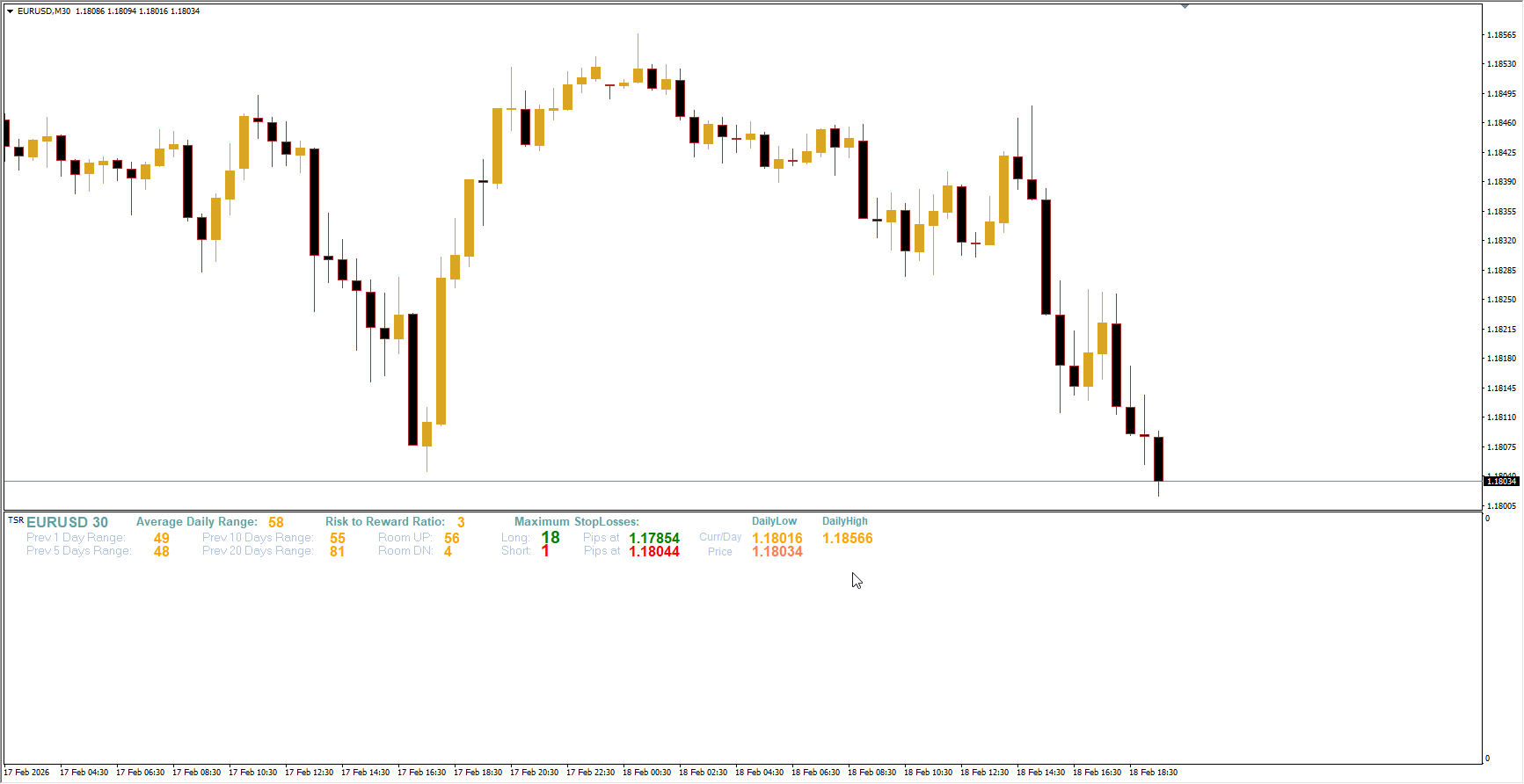Click the 1.18565 price scale label
The width and height of the screenshot is (1524, 784).
tap(1501, 35)
